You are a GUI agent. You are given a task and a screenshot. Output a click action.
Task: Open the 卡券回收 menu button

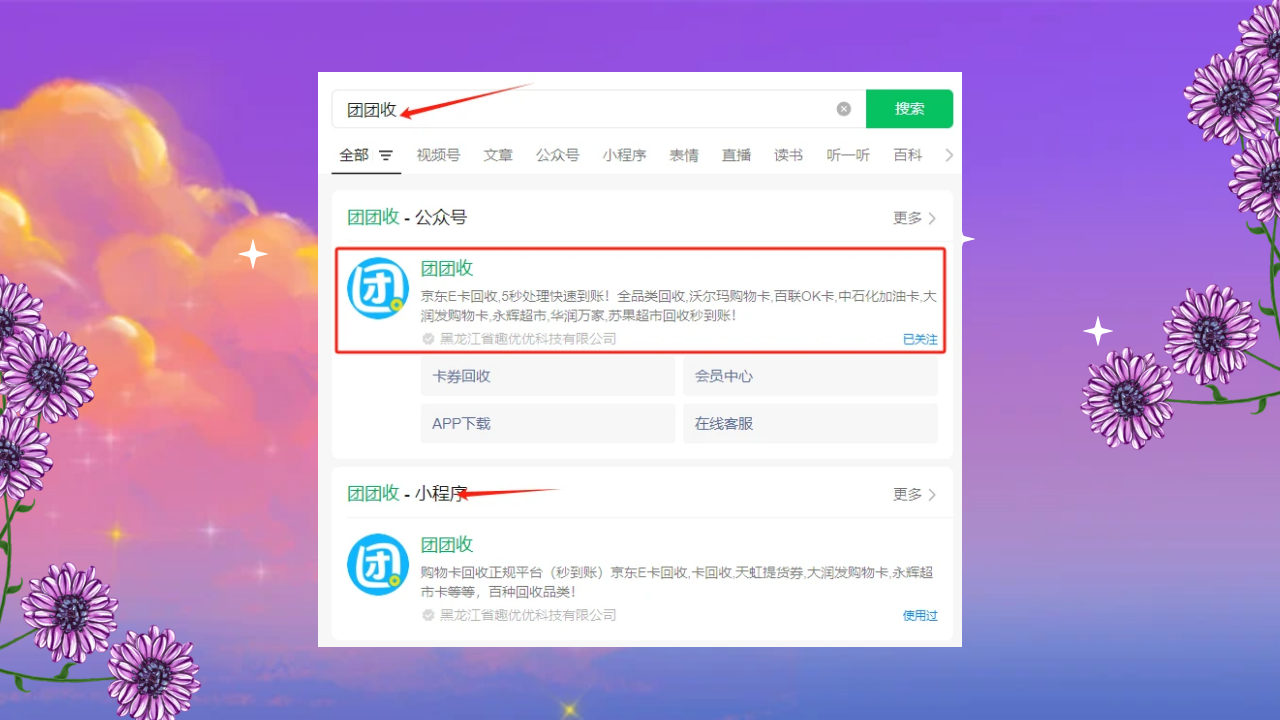548,377
